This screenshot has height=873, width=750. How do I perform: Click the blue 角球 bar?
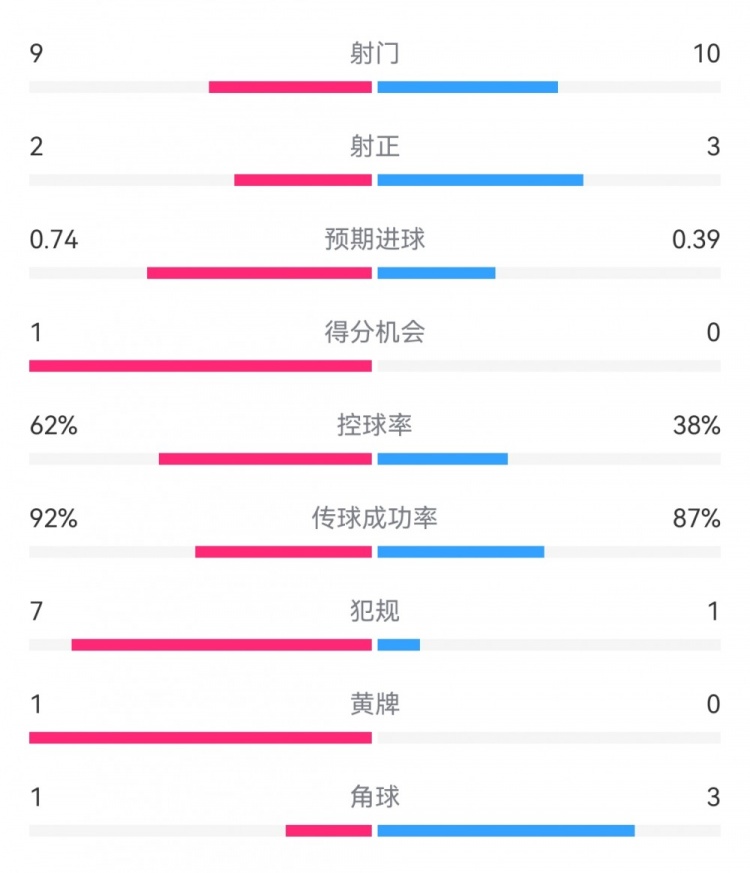(x=506, y=831)
